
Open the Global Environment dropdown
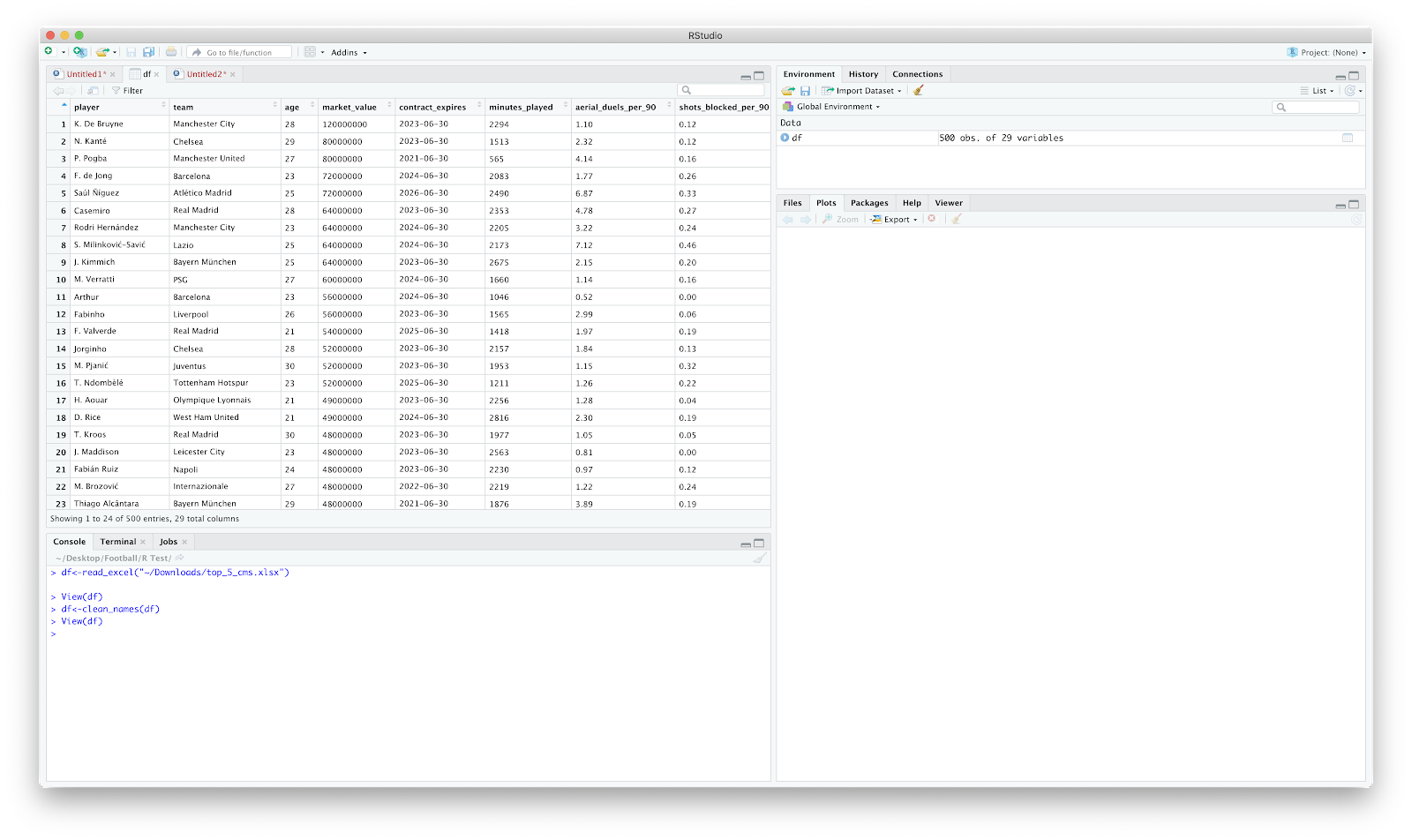(x=831, y=107)
